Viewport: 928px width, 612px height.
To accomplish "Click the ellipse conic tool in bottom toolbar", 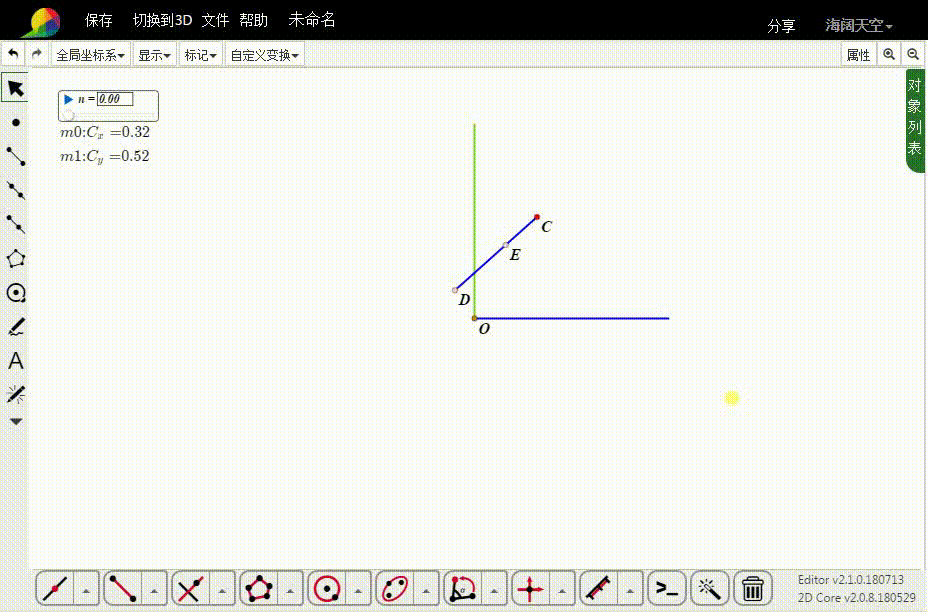I will (x=395, y=588).
